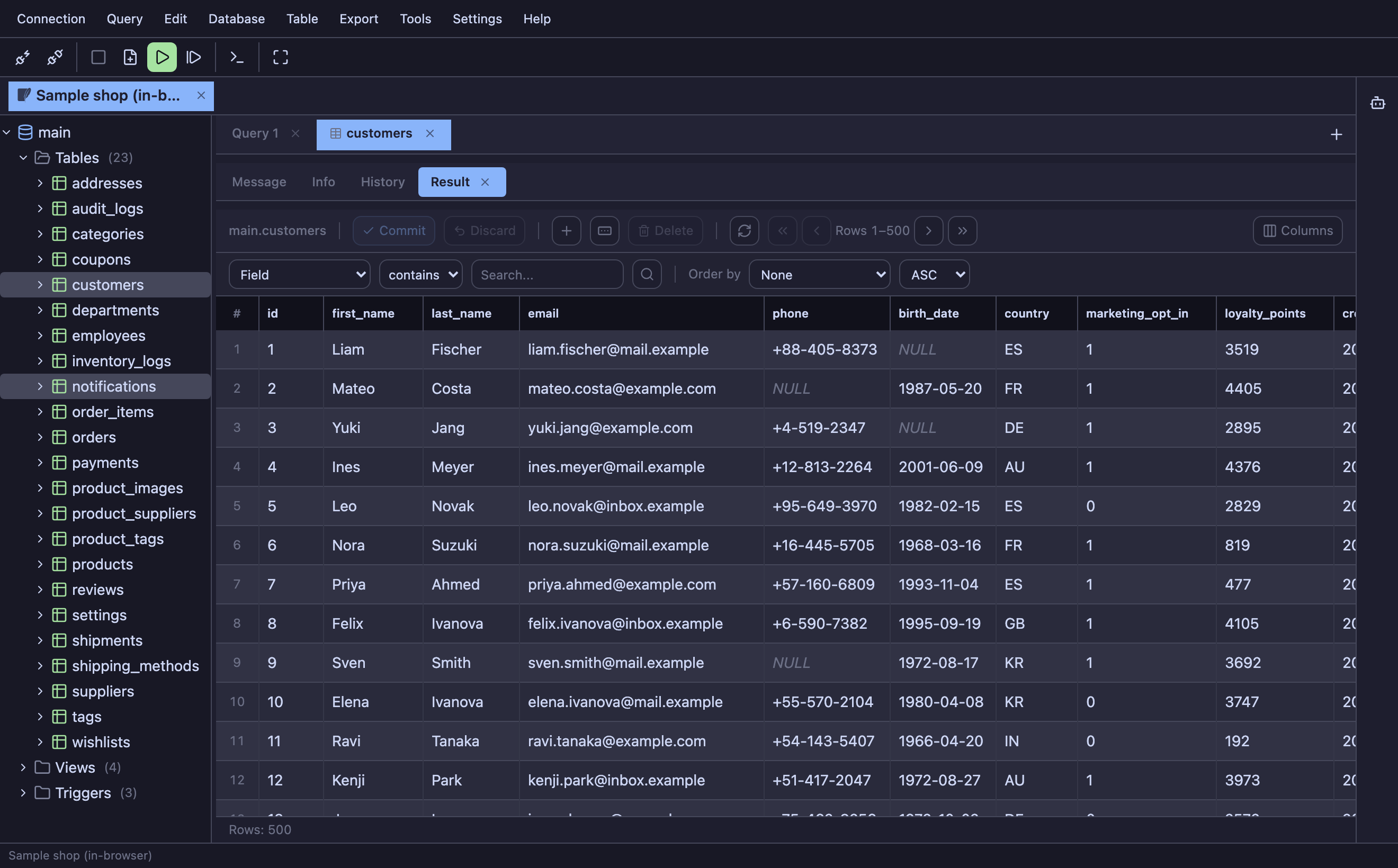Viewport: 1398px width, 868px height.
Task: Close the customers tab
Action: click(429, 134)
